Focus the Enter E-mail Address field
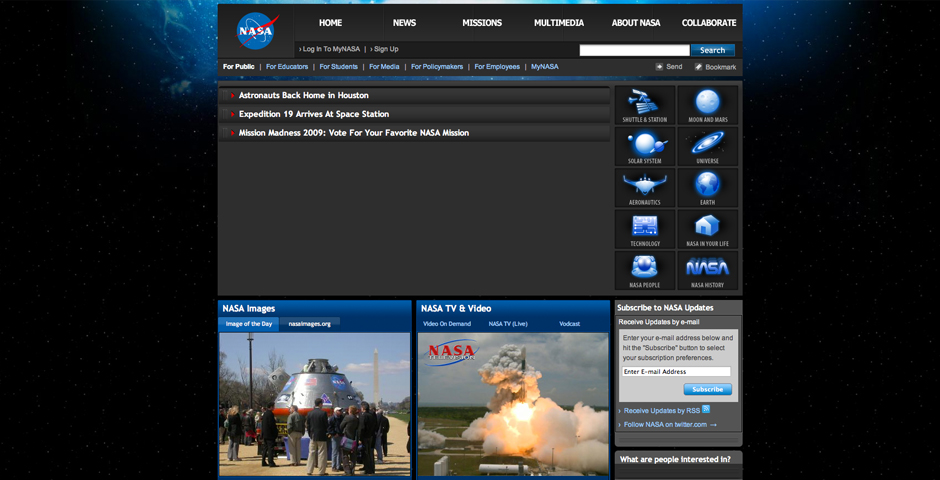Screen dimensions: 940x480 tap(676, 372)
